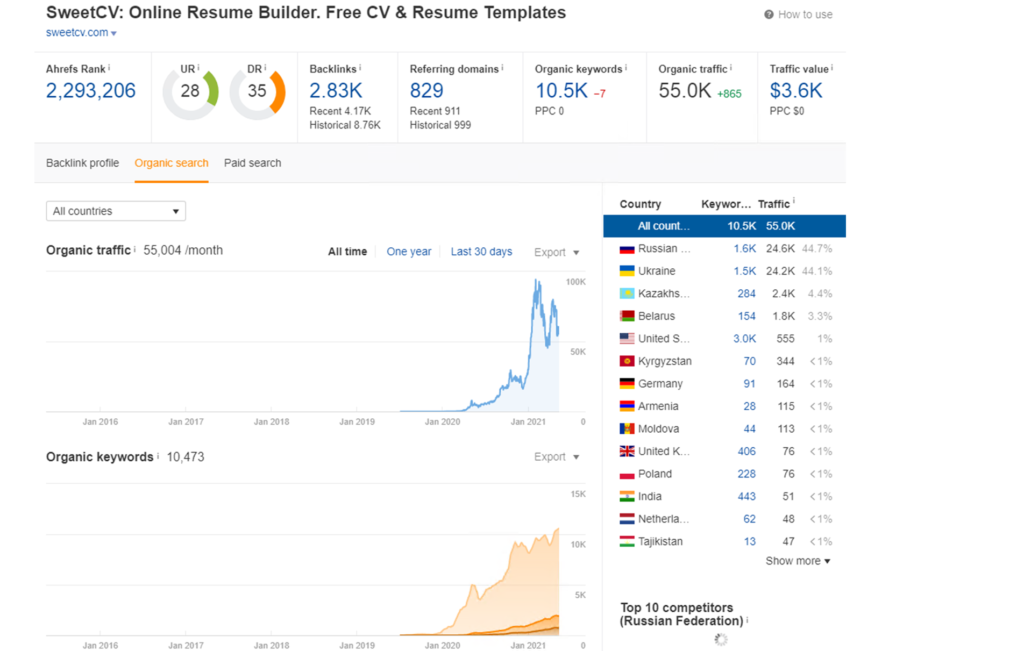The height and width of the screenshot is (651, 1024).
Task: Click the Country column header
Action: (640, 204)
